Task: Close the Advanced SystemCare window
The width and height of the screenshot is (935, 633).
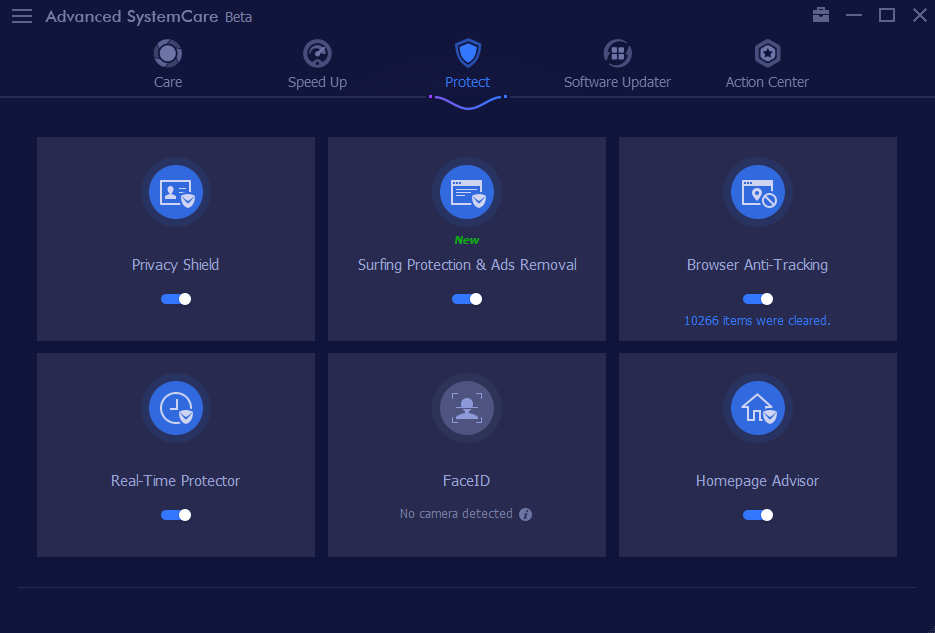Action: click(x=919, y=15)
